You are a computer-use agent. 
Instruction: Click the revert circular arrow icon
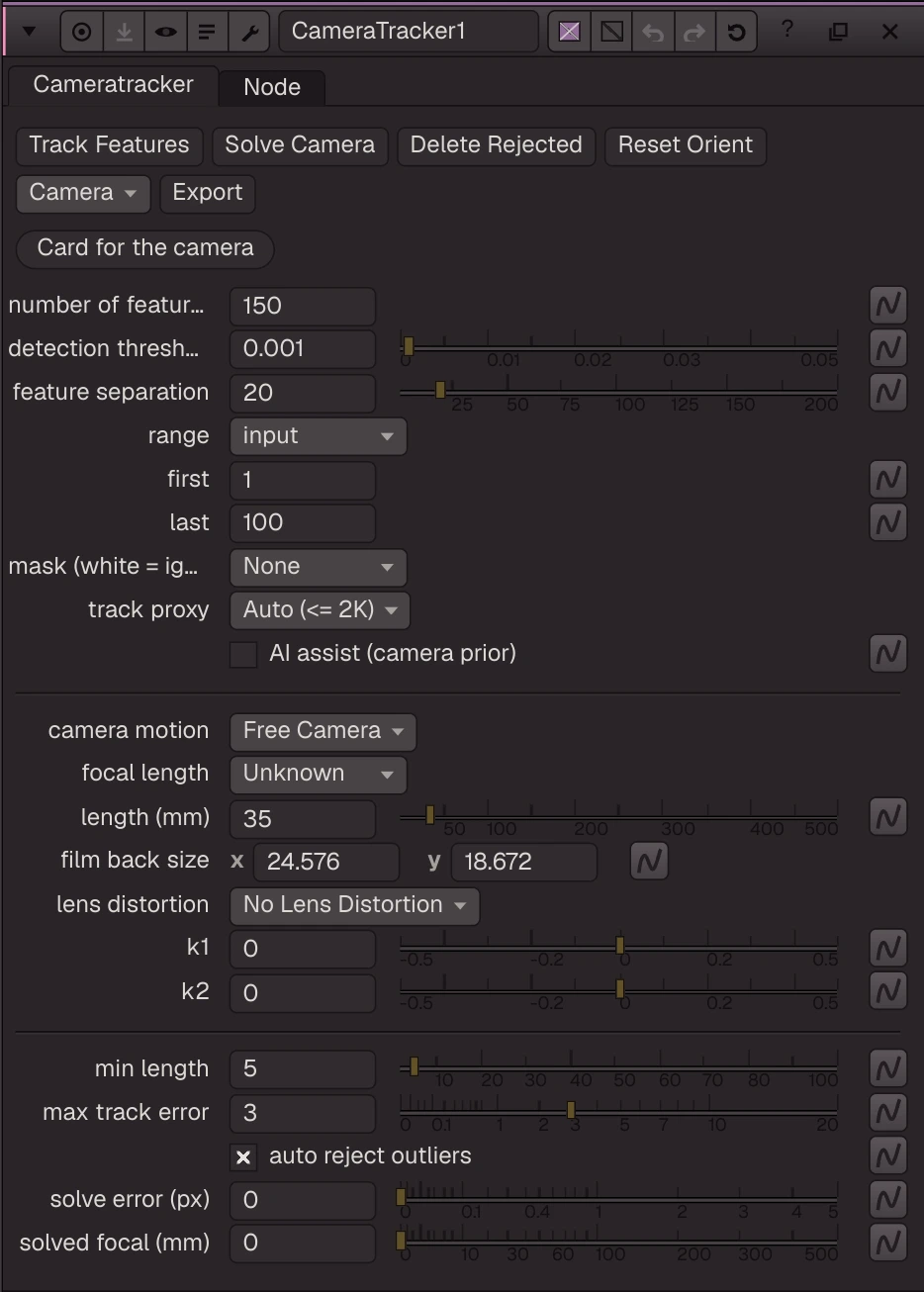click(736, 32)
